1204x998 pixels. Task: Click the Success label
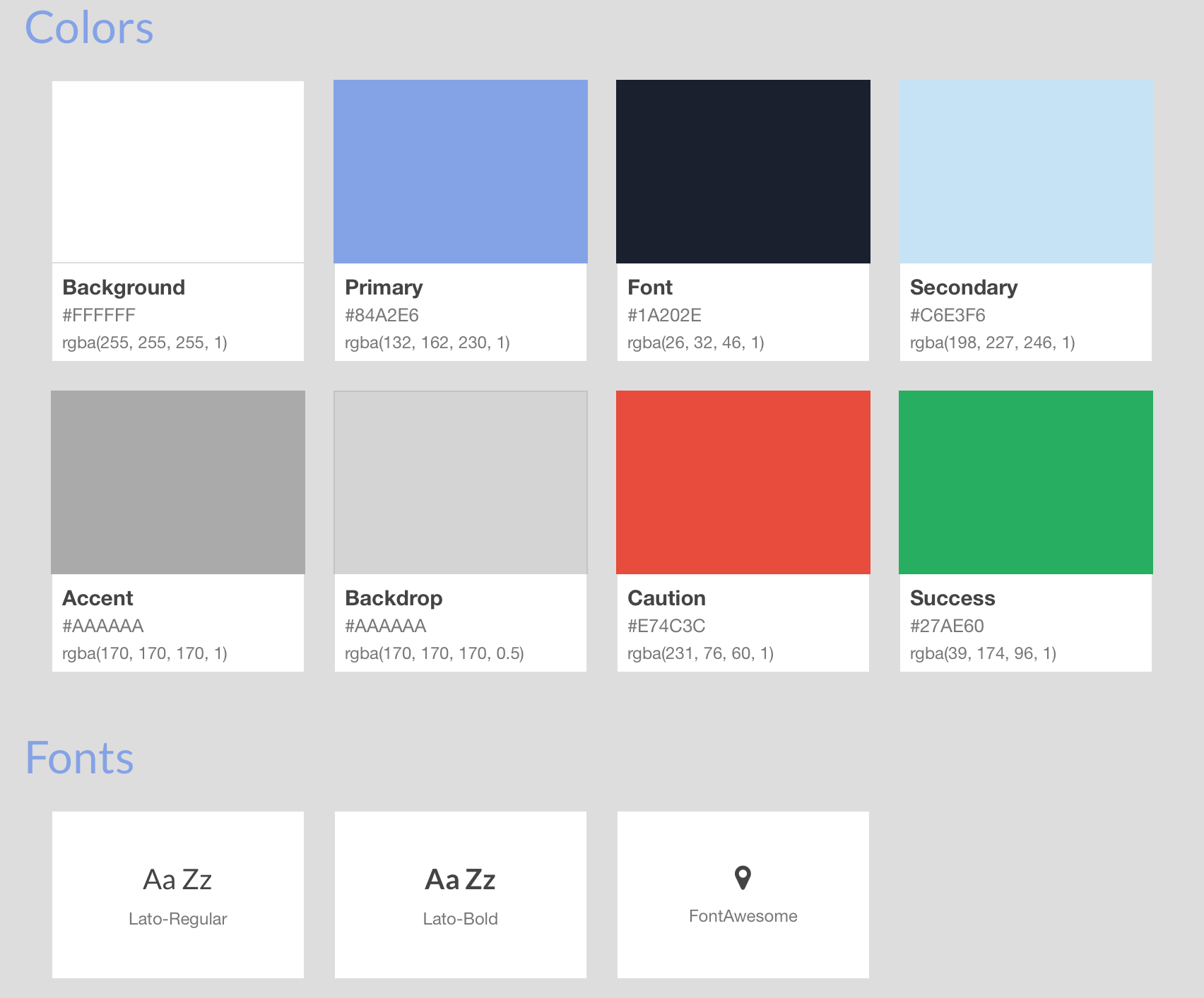pyautogui.click(x=952, y=598)
